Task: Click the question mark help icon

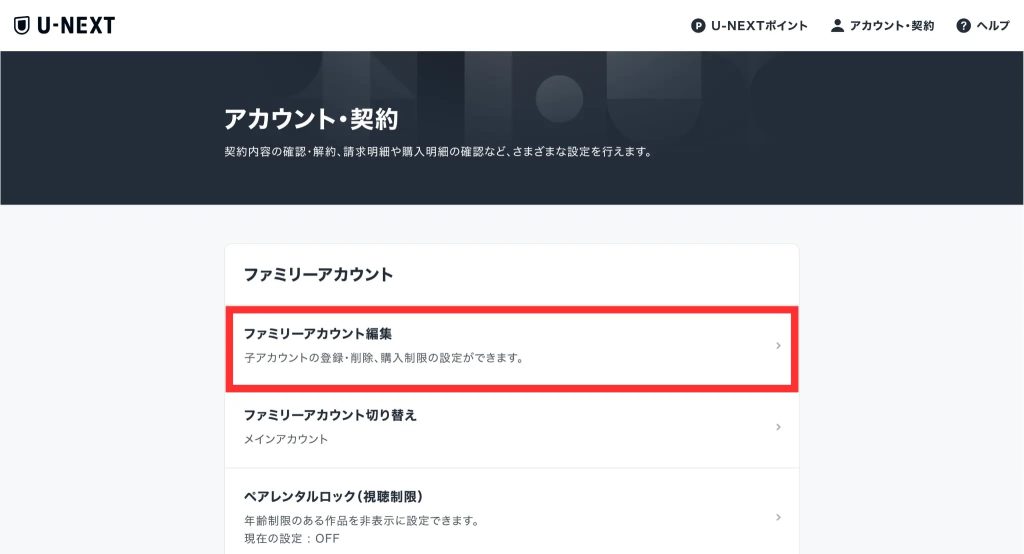Action: (963, 26)
